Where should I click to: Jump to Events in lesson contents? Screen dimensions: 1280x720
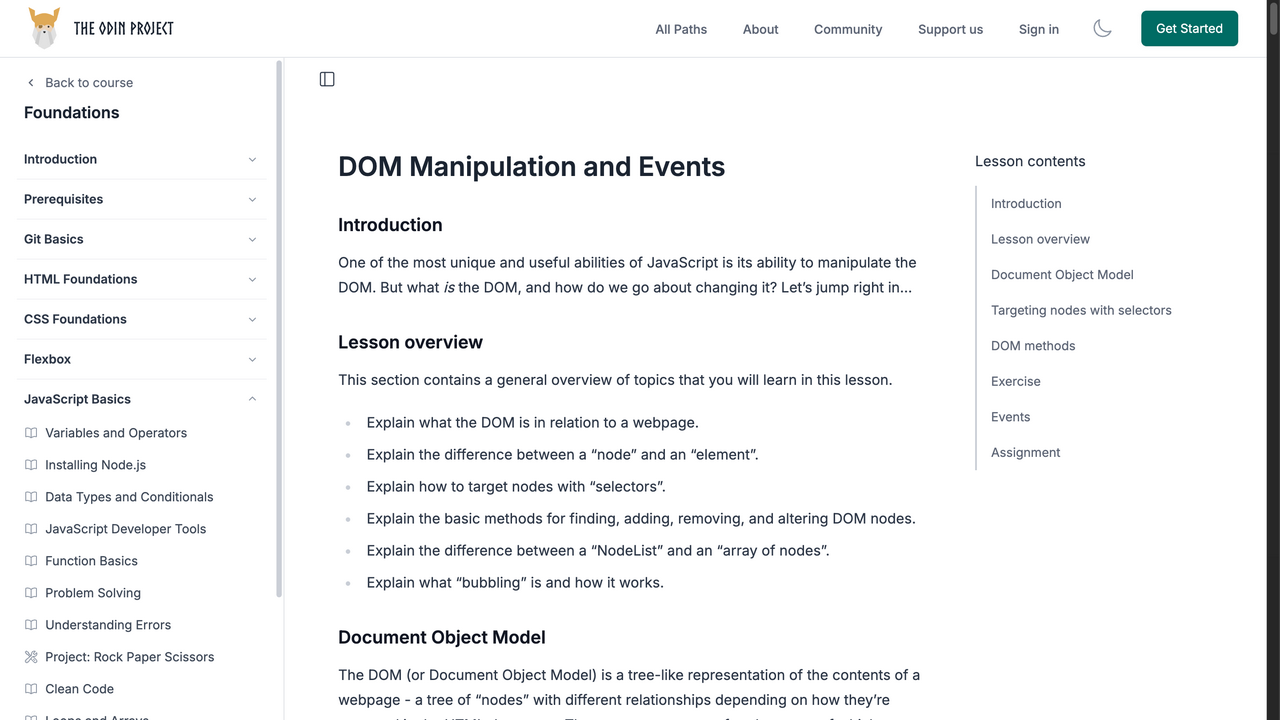tap(1010, 417)
